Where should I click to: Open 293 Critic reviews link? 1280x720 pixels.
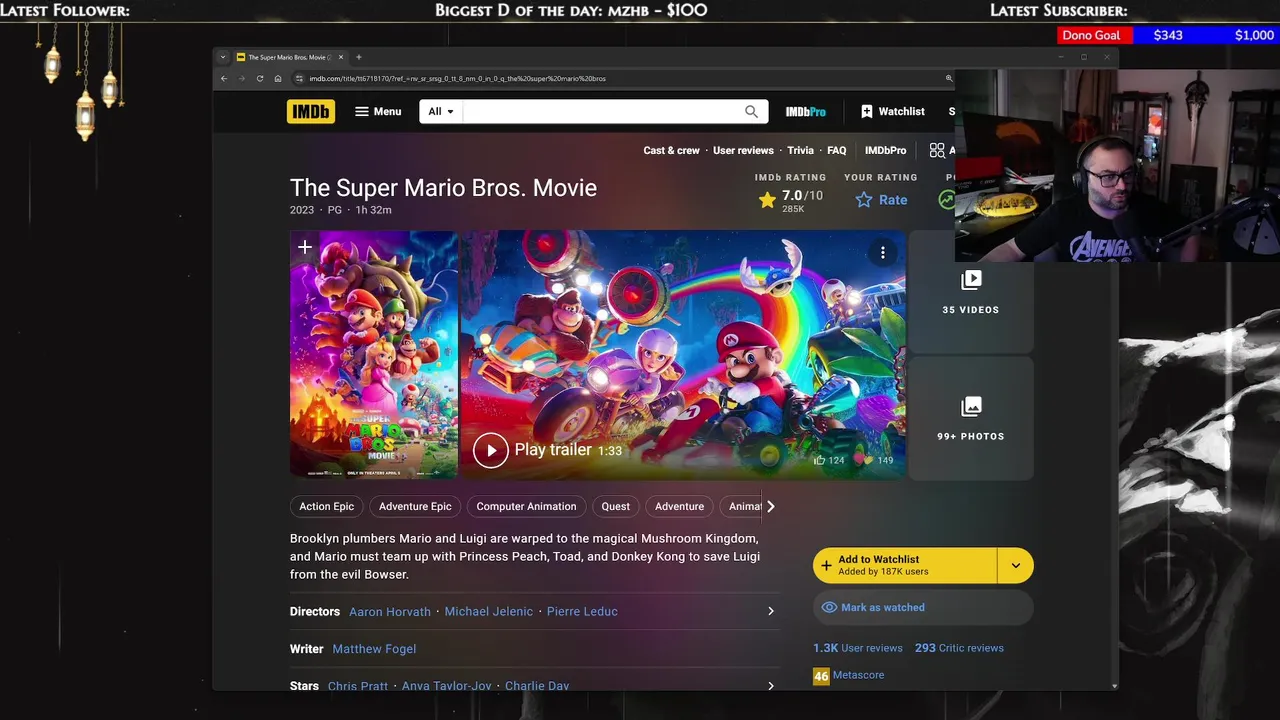[959, 648]
